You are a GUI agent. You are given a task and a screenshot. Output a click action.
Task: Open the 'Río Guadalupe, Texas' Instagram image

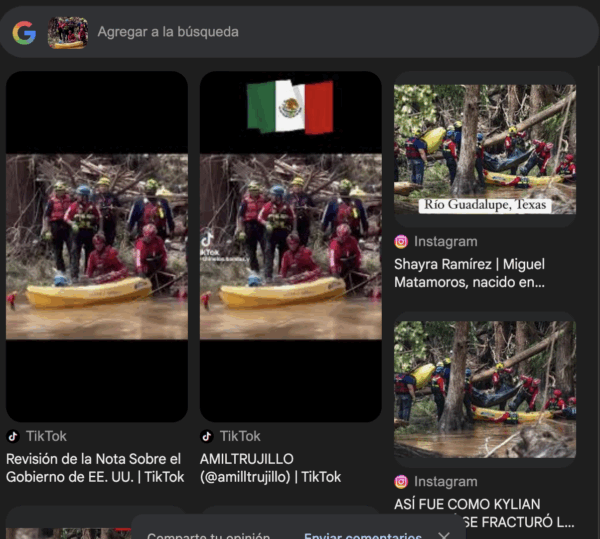click(x=485, y=149)
